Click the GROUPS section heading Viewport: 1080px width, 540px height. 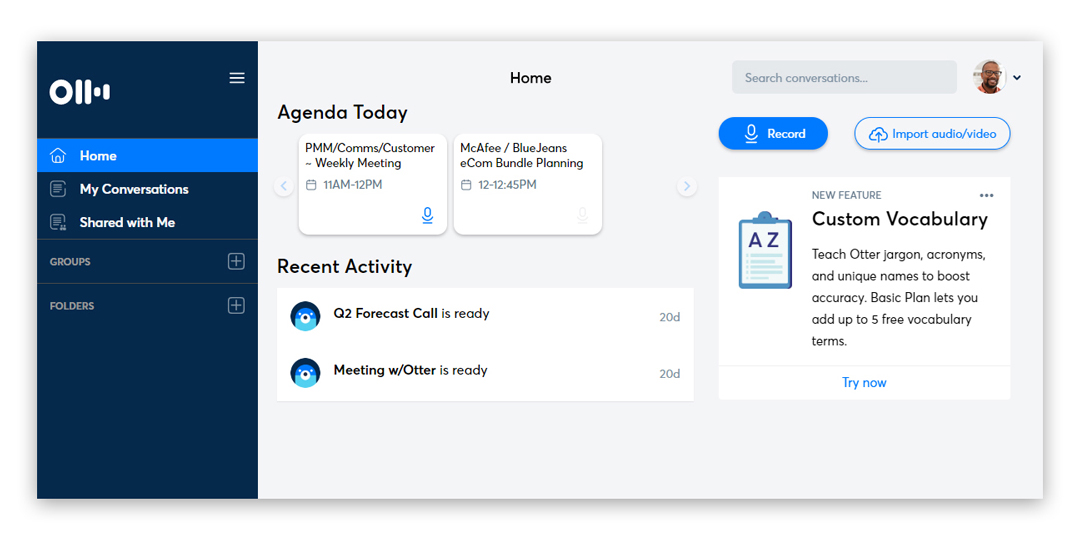(70, 262)
